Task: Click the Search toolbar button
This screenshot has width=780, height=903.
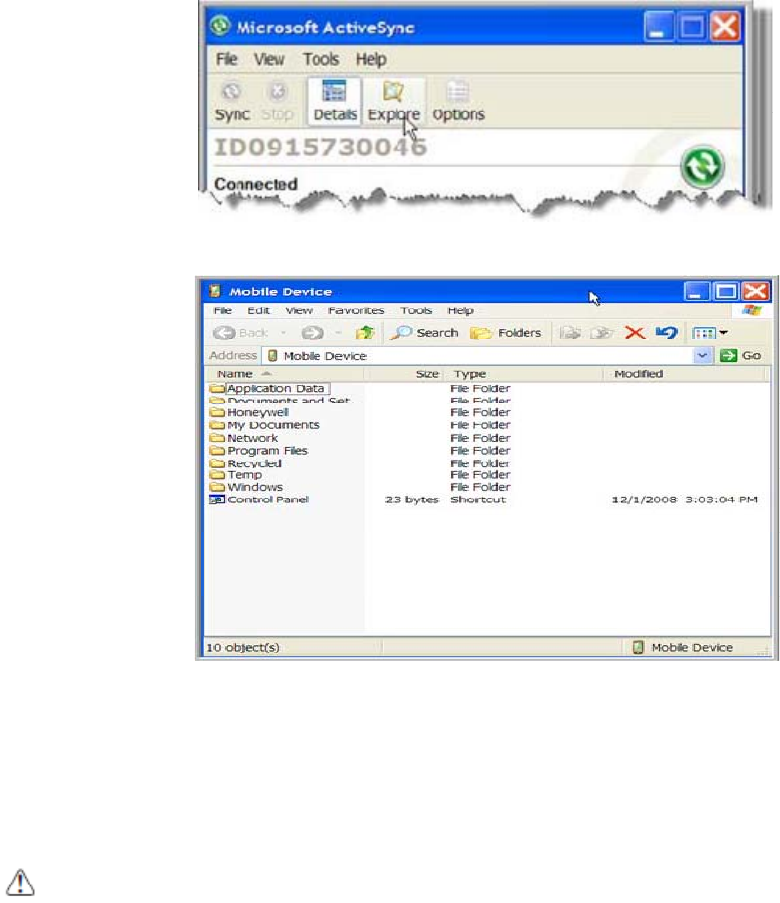Action: point(425,333)
